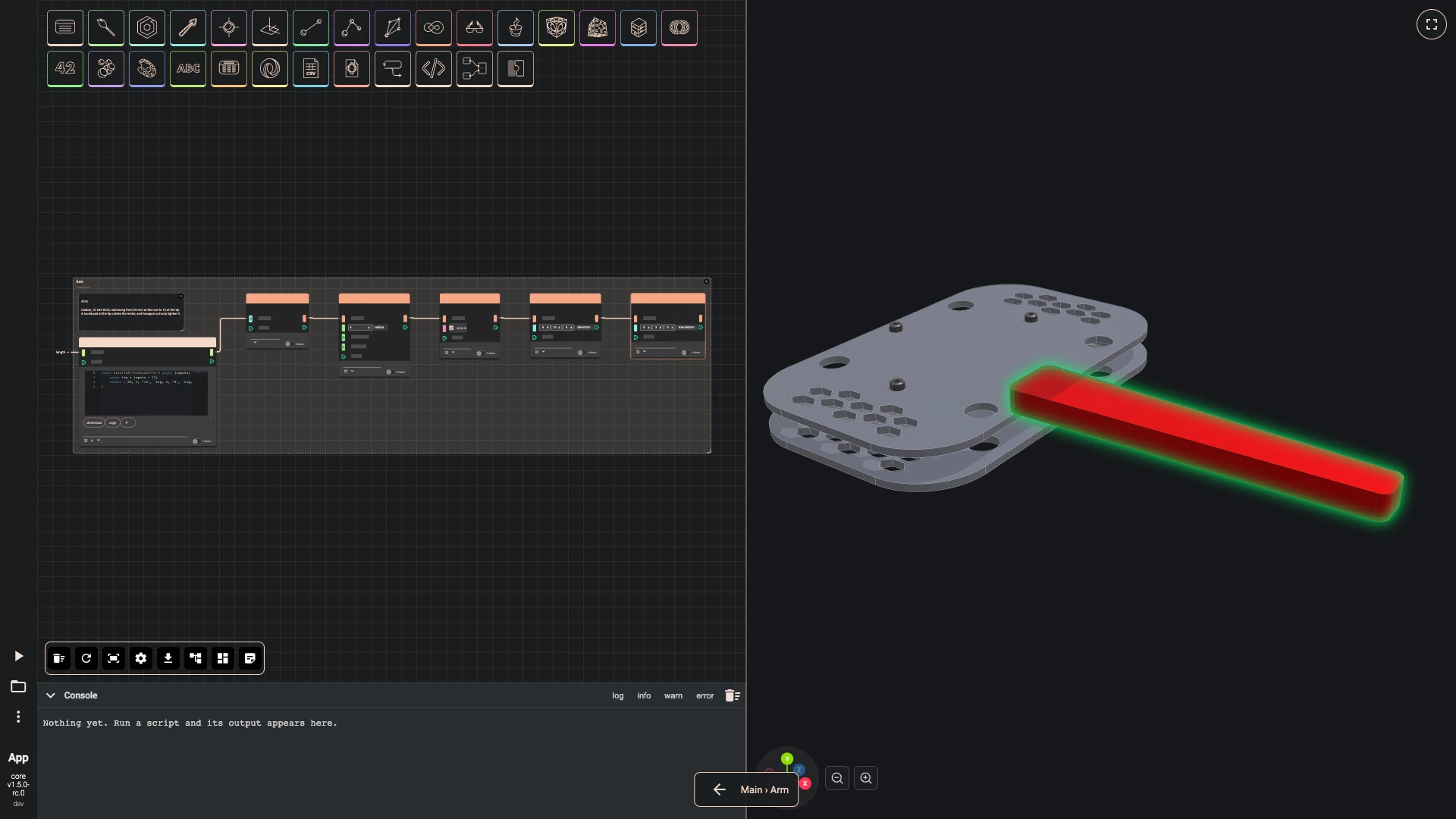The width and height of the screenshot is (1456, 819).
Task: Filter console by log
Action: click(x=618, y=695)
